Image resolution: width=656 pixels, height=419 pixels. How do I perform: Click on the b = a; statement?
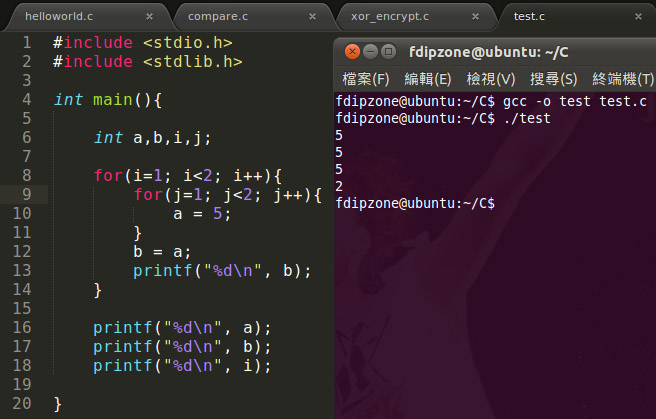click(162, 252)
